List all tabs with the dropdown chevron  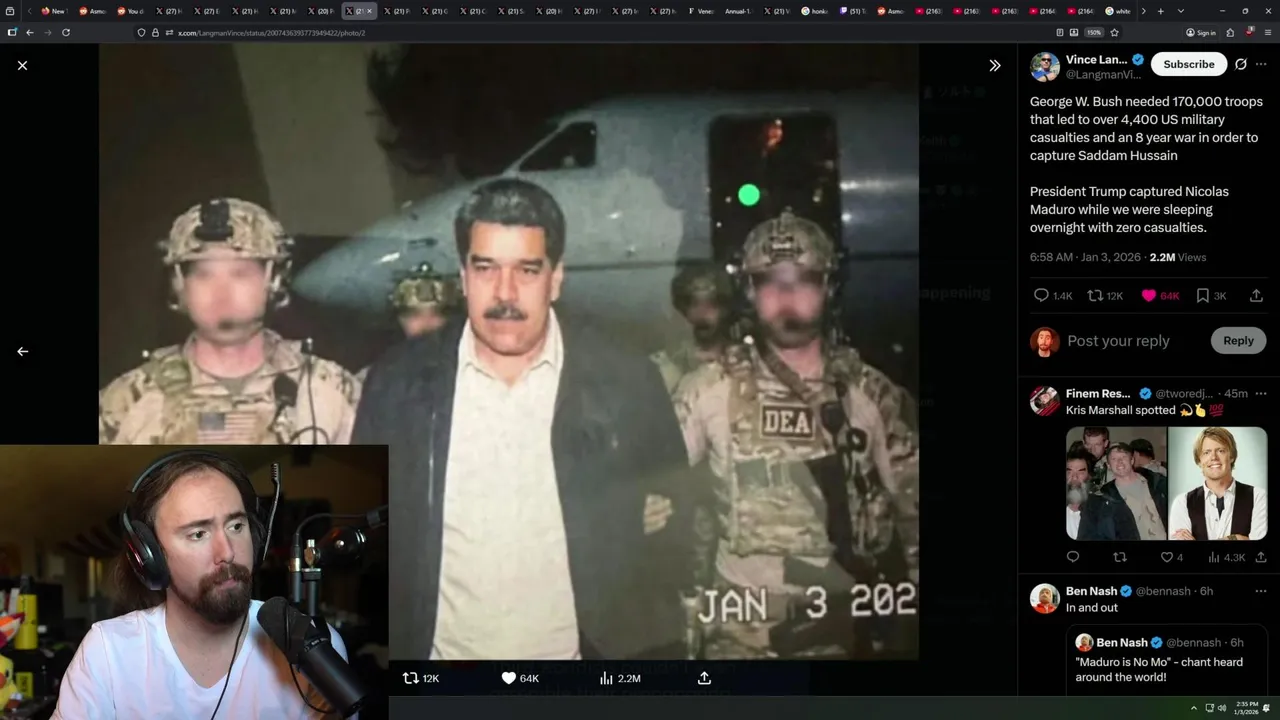click(x=1181, y=11)
